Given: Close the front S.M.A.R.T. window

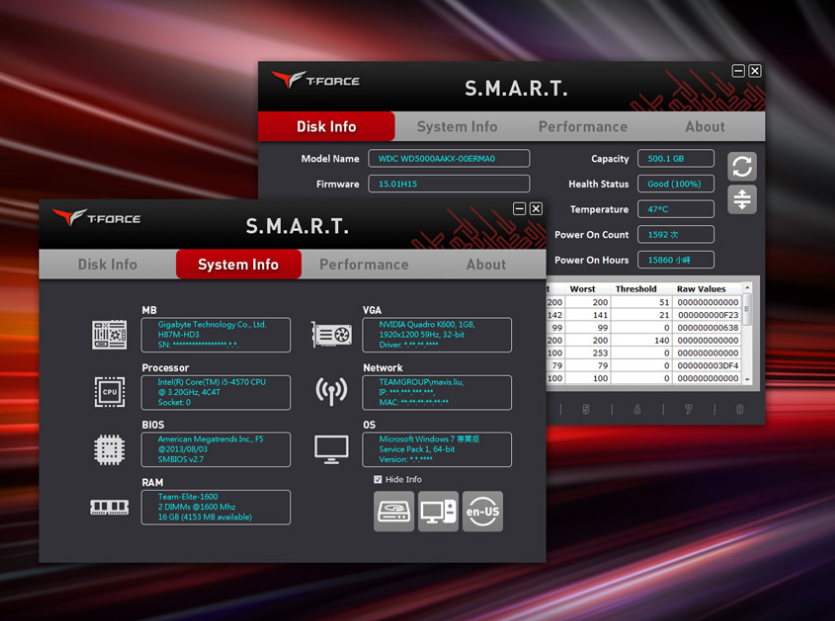Looking at the screenshot, I should 536,209.
